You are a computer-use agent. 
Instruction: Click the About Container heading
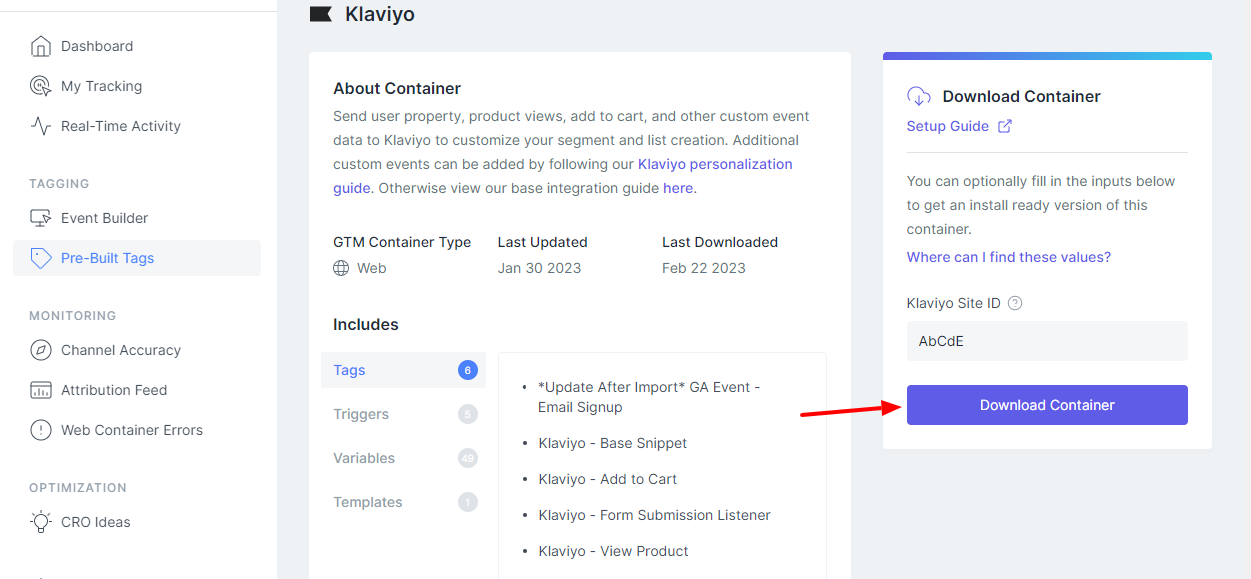(397, 88)
